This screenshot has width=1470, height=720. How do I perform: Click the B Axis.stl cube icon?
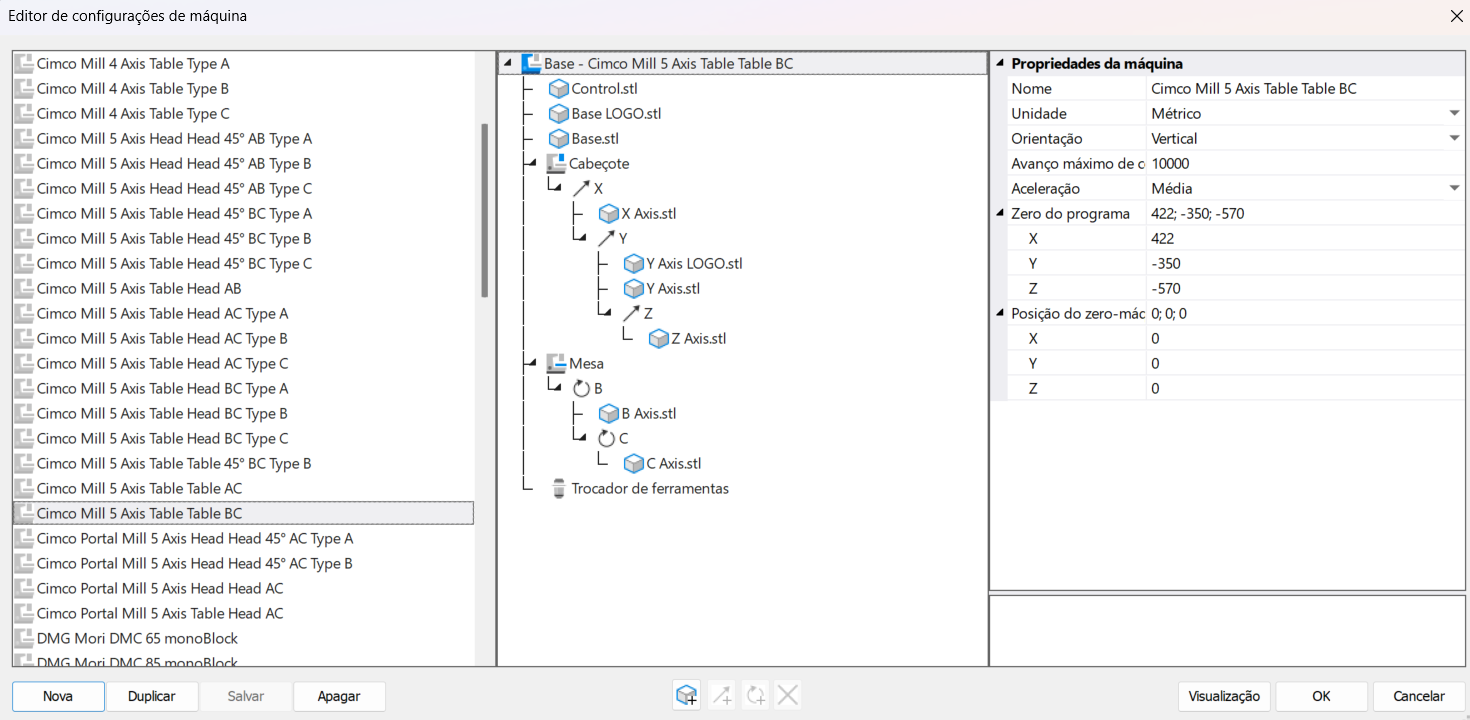(x=609, y=414)
